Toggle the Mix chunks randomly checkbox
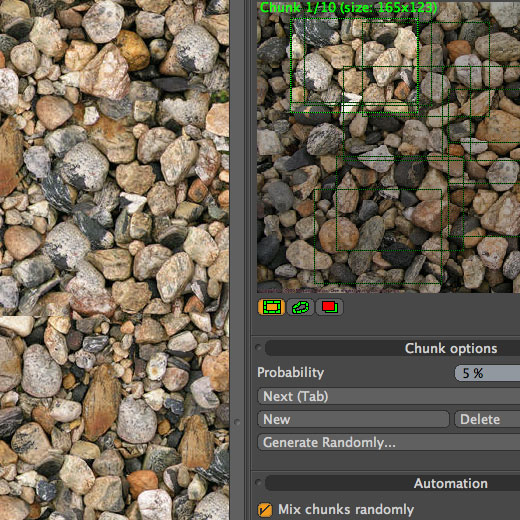The image size is (520, 520). click(x=265, y=510)
